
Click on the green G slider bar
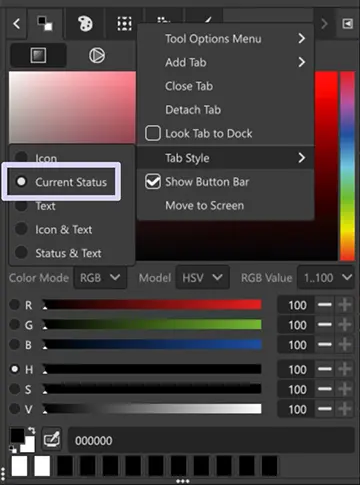[152, 324]
